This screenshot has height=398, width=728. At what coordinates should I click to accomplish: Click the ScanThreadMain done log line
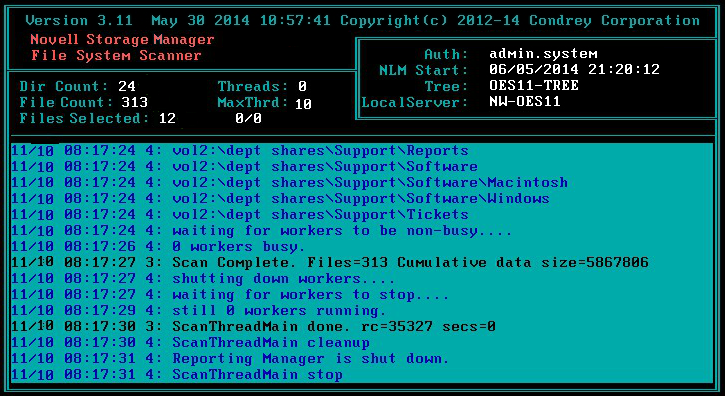(254, 326)
